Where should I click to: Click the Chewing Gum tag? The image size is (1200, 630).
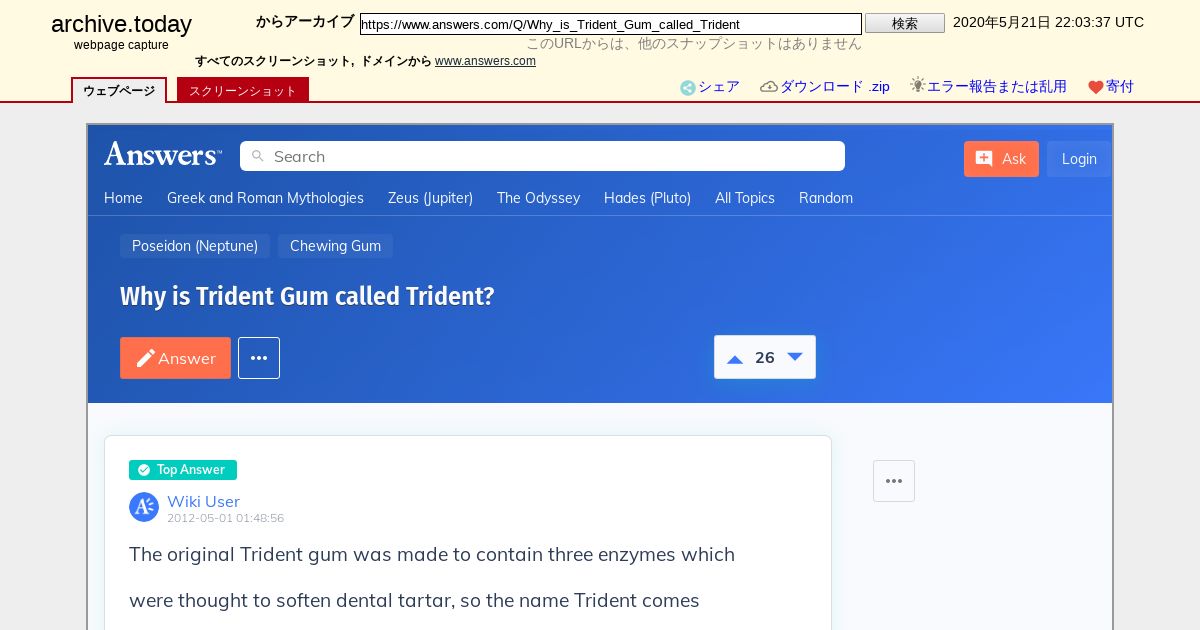click(335, 246)
